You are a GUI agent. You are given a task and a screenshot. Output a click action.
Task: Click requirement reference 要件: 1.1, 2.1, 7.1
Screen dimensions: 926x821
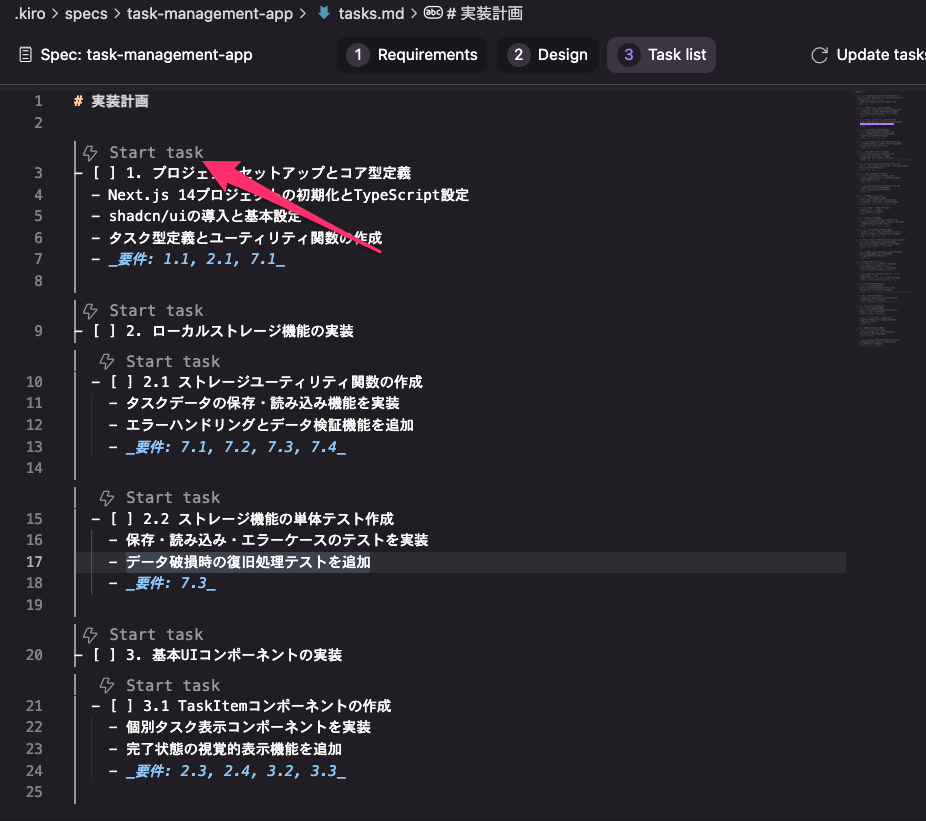[197, 259]
